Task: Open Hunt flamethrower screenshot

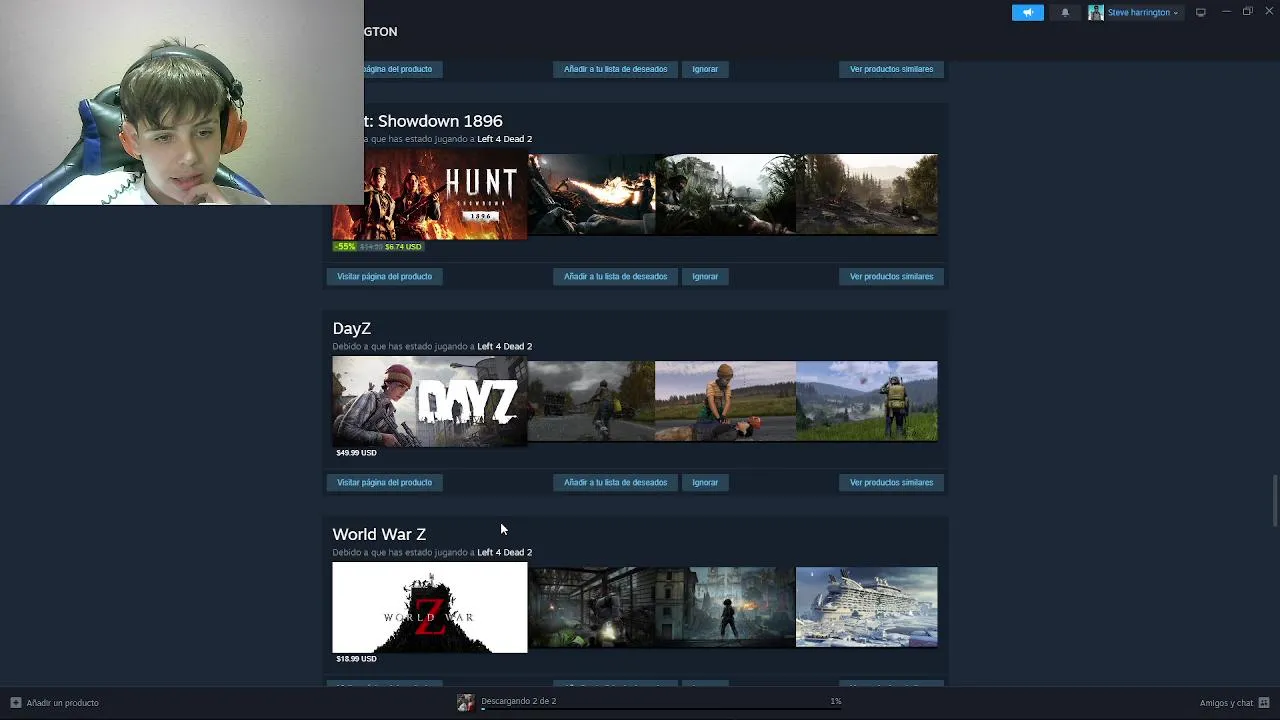Action: point(591,194)
